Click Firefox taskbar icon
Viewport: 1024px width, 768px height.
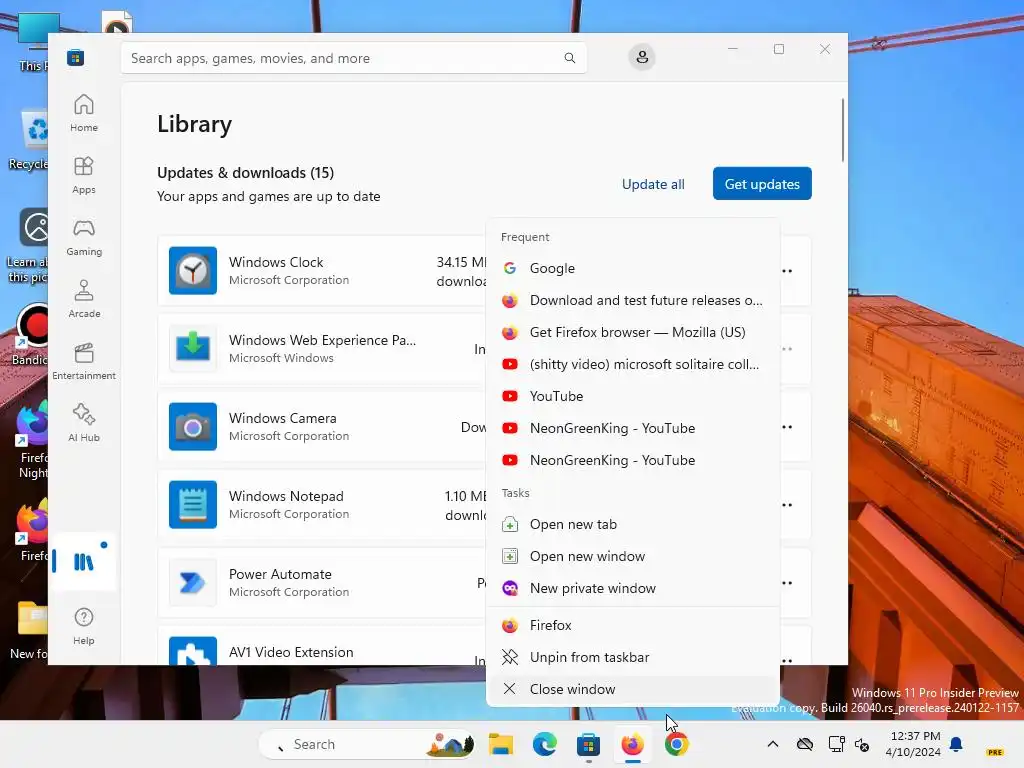tap(632, 744)
